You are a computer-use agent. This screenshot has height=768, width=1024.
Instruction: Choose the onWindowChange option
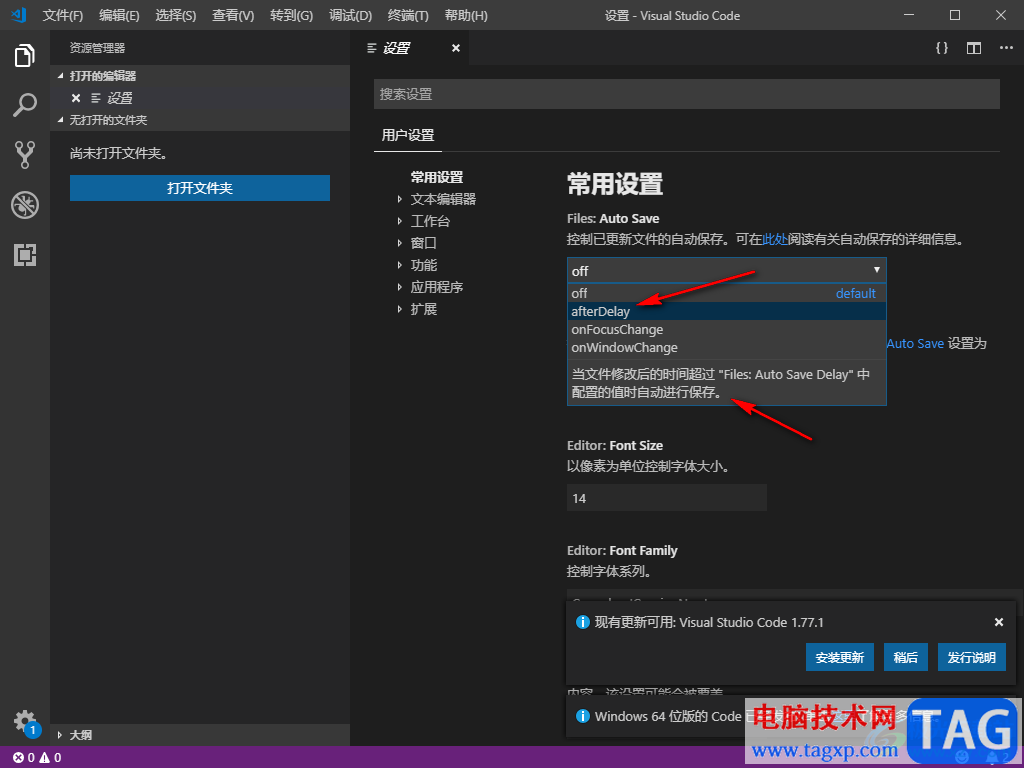726,347
